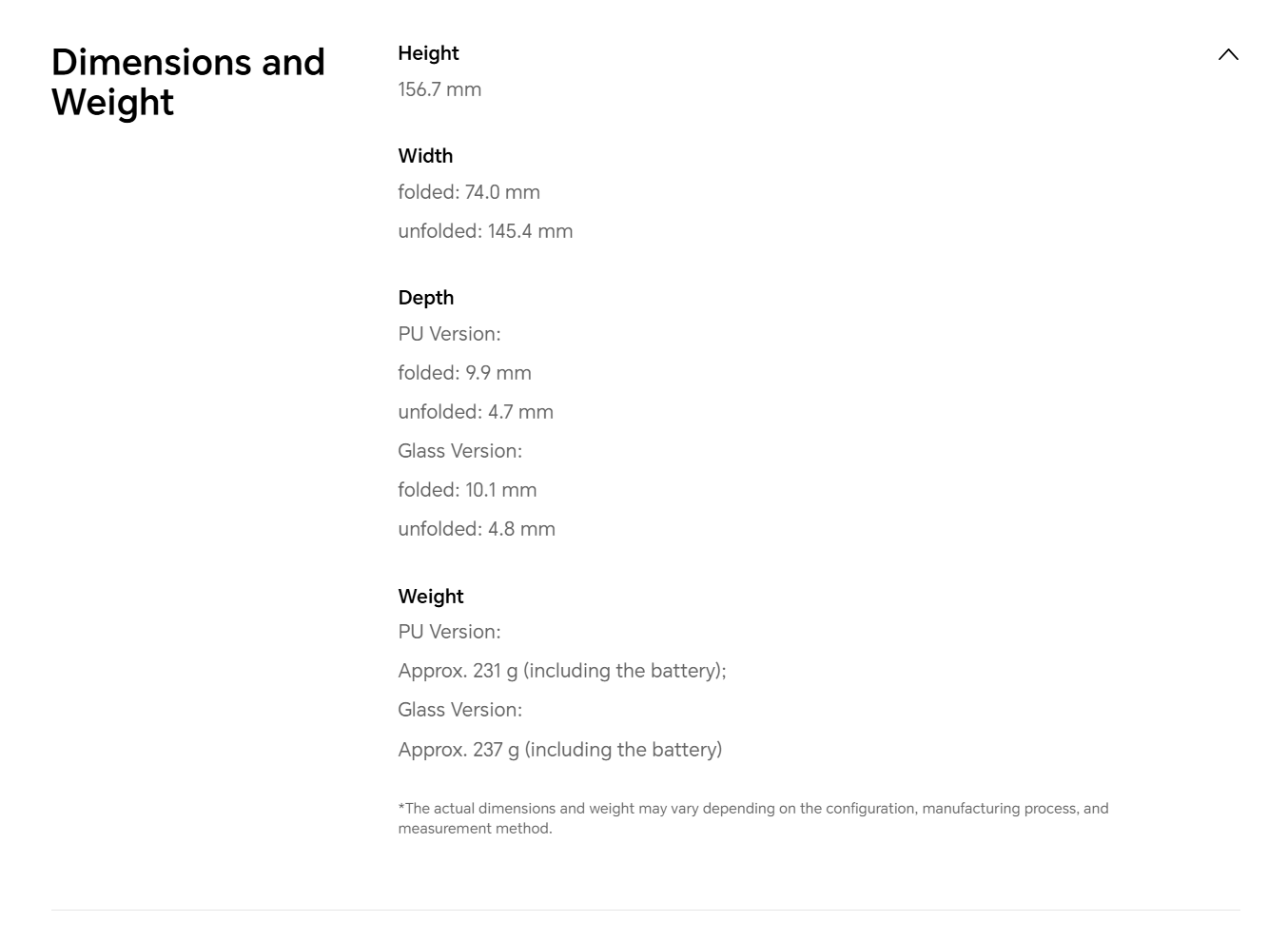Viewport: 1288px width, 941px height.
Task: Select the Approx. 237 g weight text
Action: [x=559, y=750]
